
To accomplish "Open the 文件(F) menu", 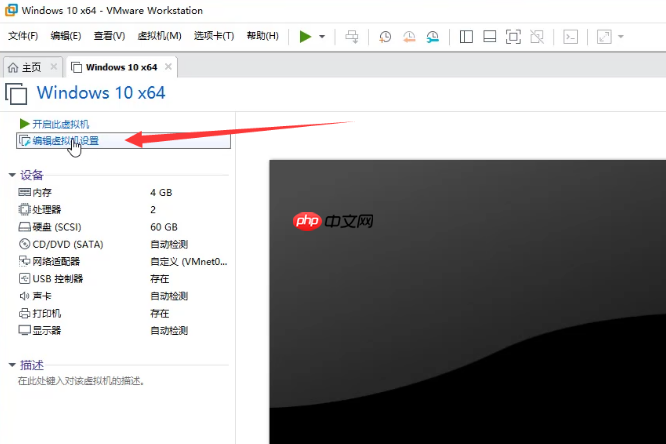I will click(23, 36).
